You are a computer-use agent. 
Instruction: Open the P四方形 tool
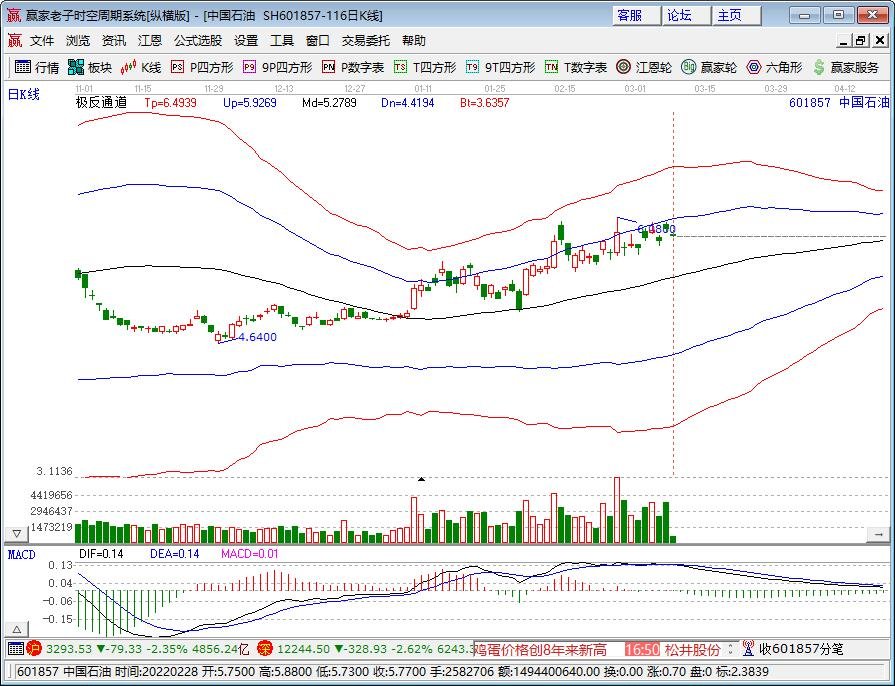click(x=202, y=67)
